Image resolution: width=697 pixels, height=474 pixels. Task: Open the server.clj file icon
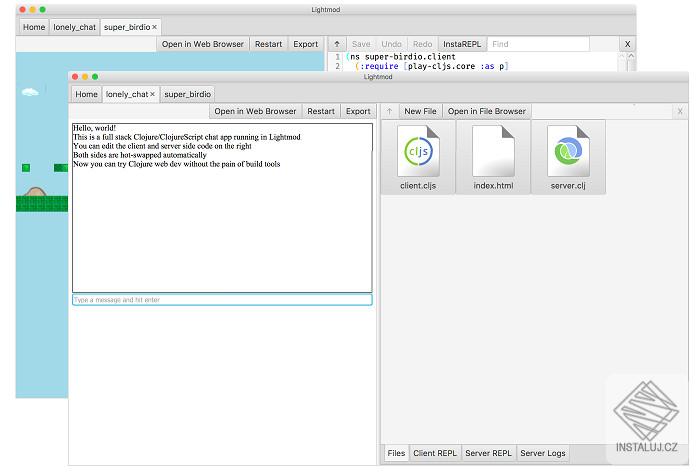pos(568,157)
